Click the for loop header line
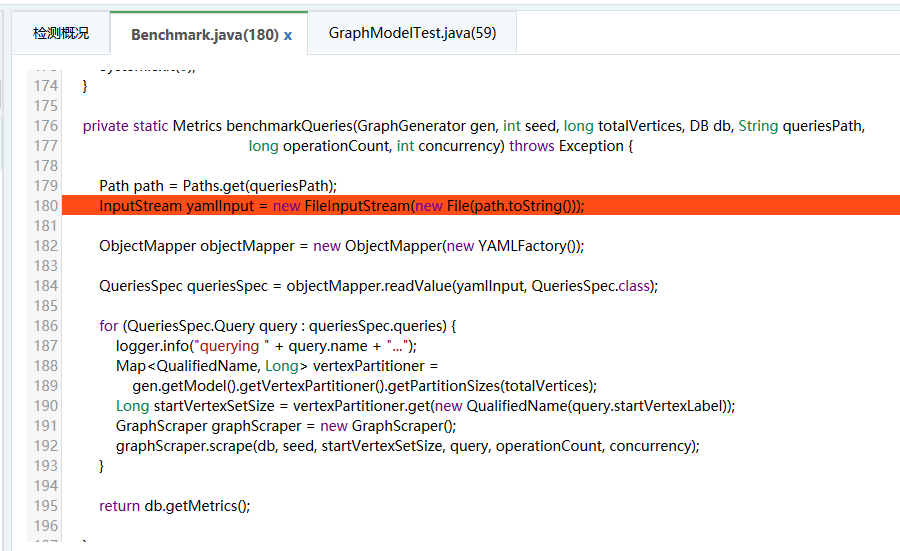The height and width of the screenshot is (551, 900). click(x=278, y=326)
